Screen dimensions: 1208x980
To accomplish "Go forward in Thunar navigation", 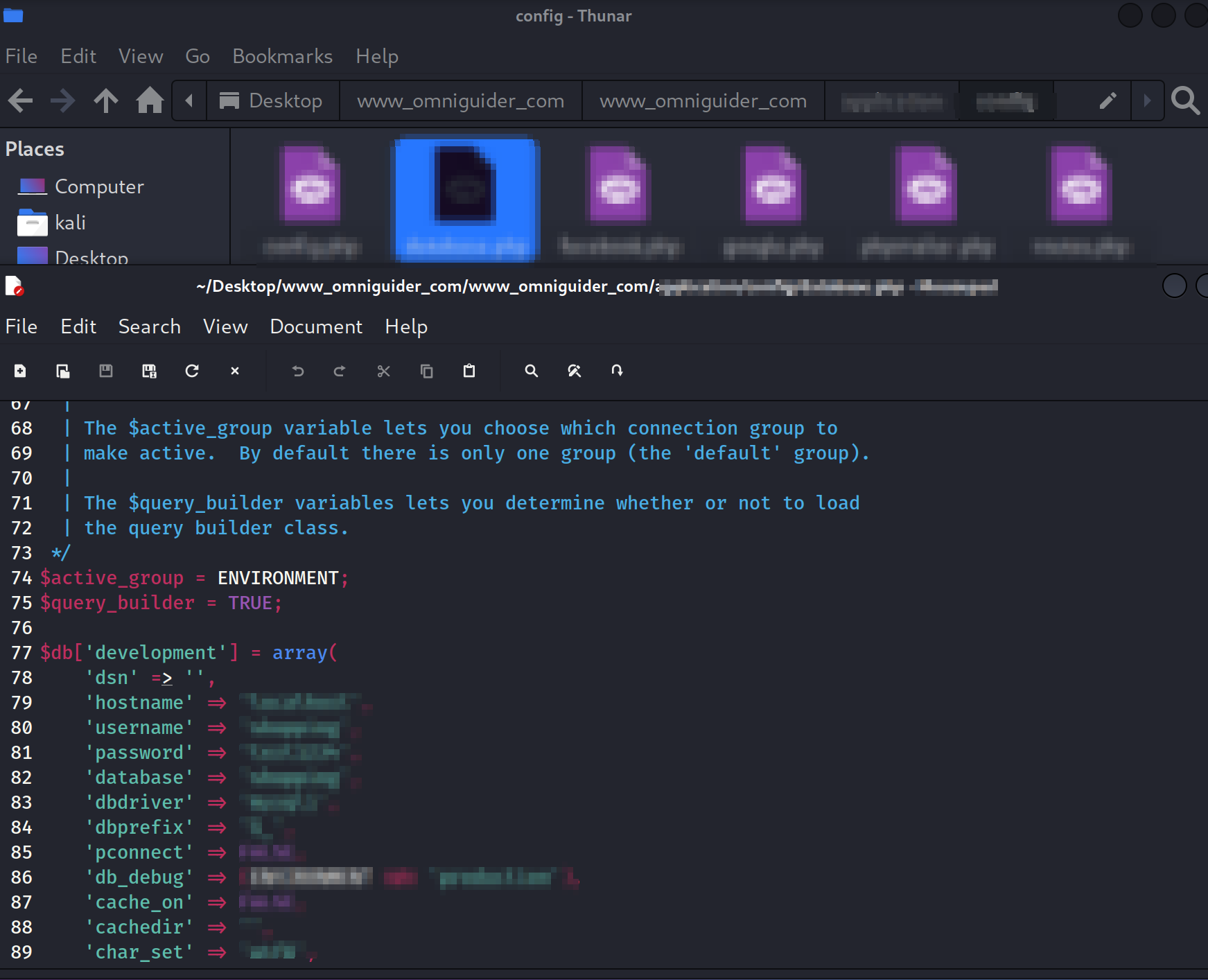I will 63,101.
